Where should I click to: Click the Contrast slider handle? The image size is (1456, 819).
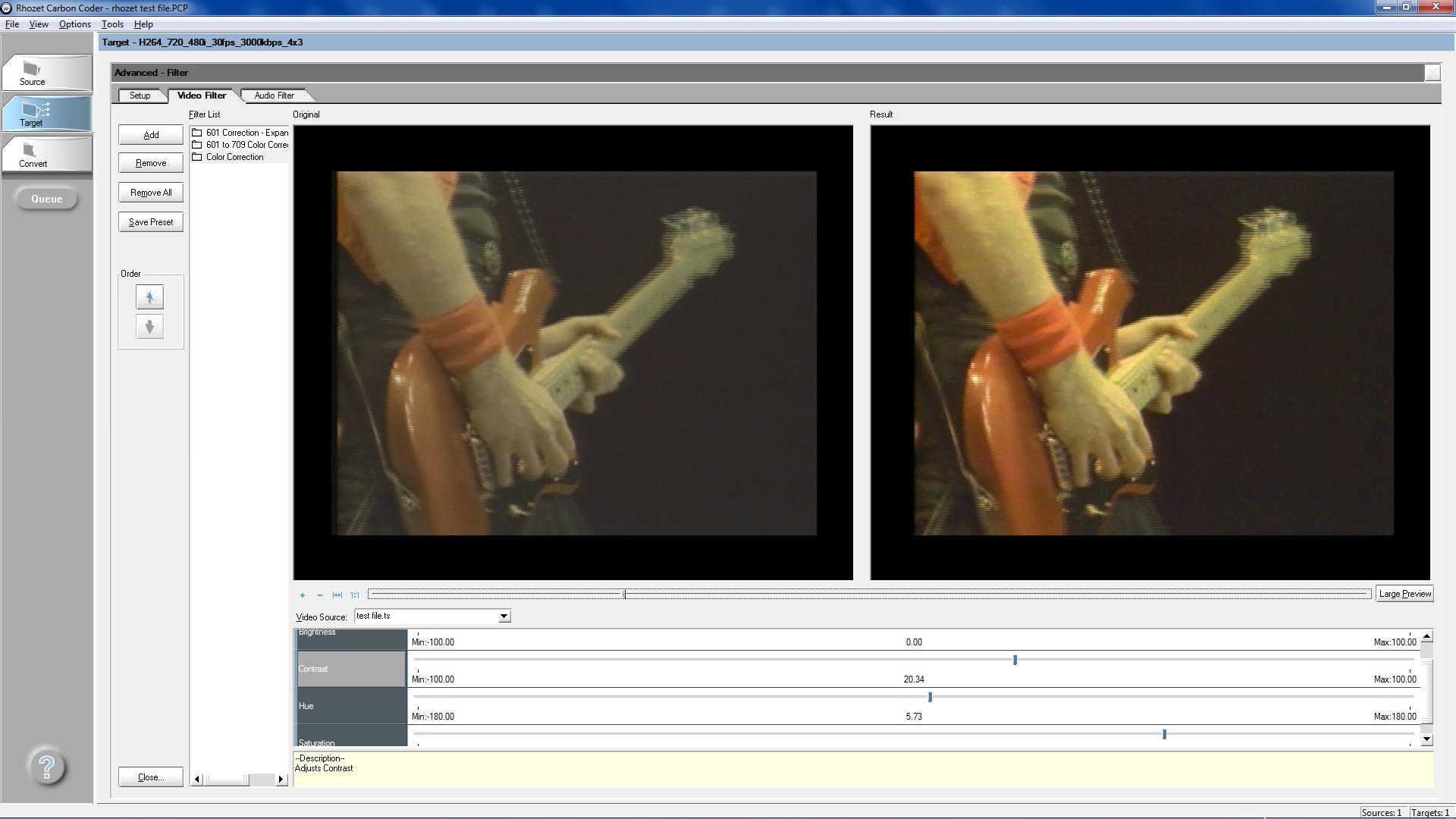[1015, 660]
